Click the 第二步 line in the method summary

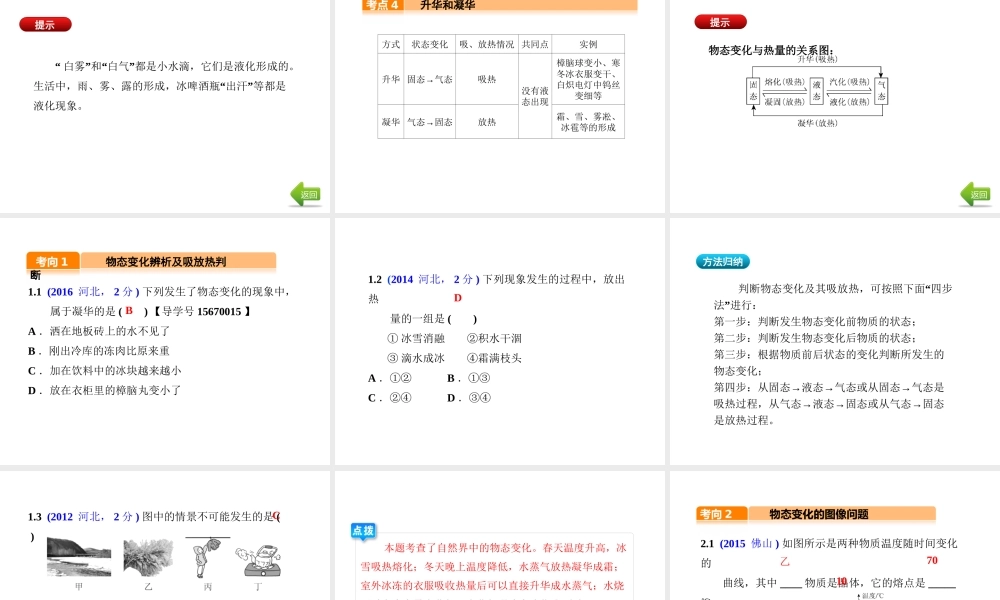click(x=815, y=338)
